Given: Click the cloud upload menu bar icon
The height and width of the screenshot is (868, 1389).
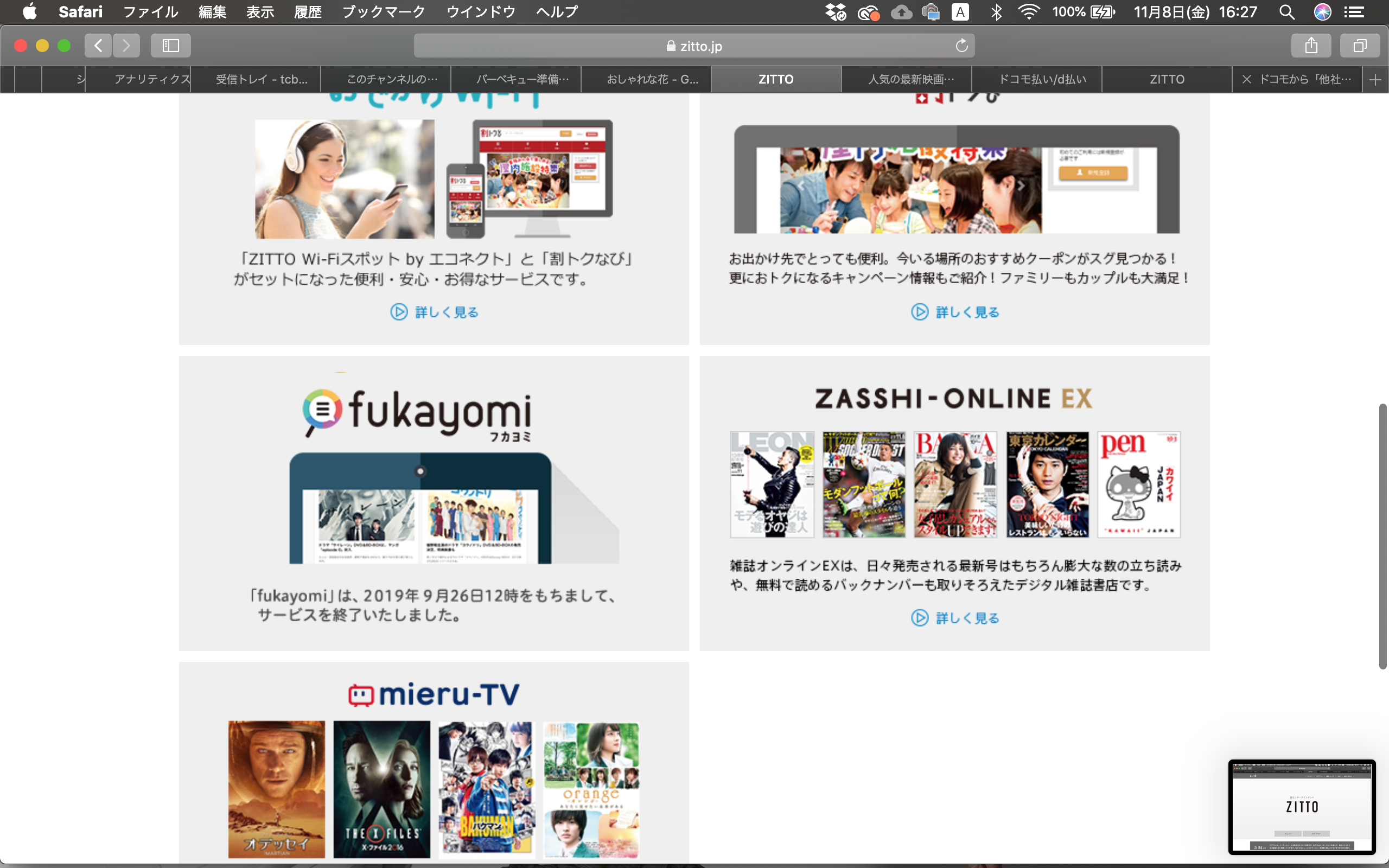Looking at the screenshot, I should pyautogui.click(x=901, y=11).
